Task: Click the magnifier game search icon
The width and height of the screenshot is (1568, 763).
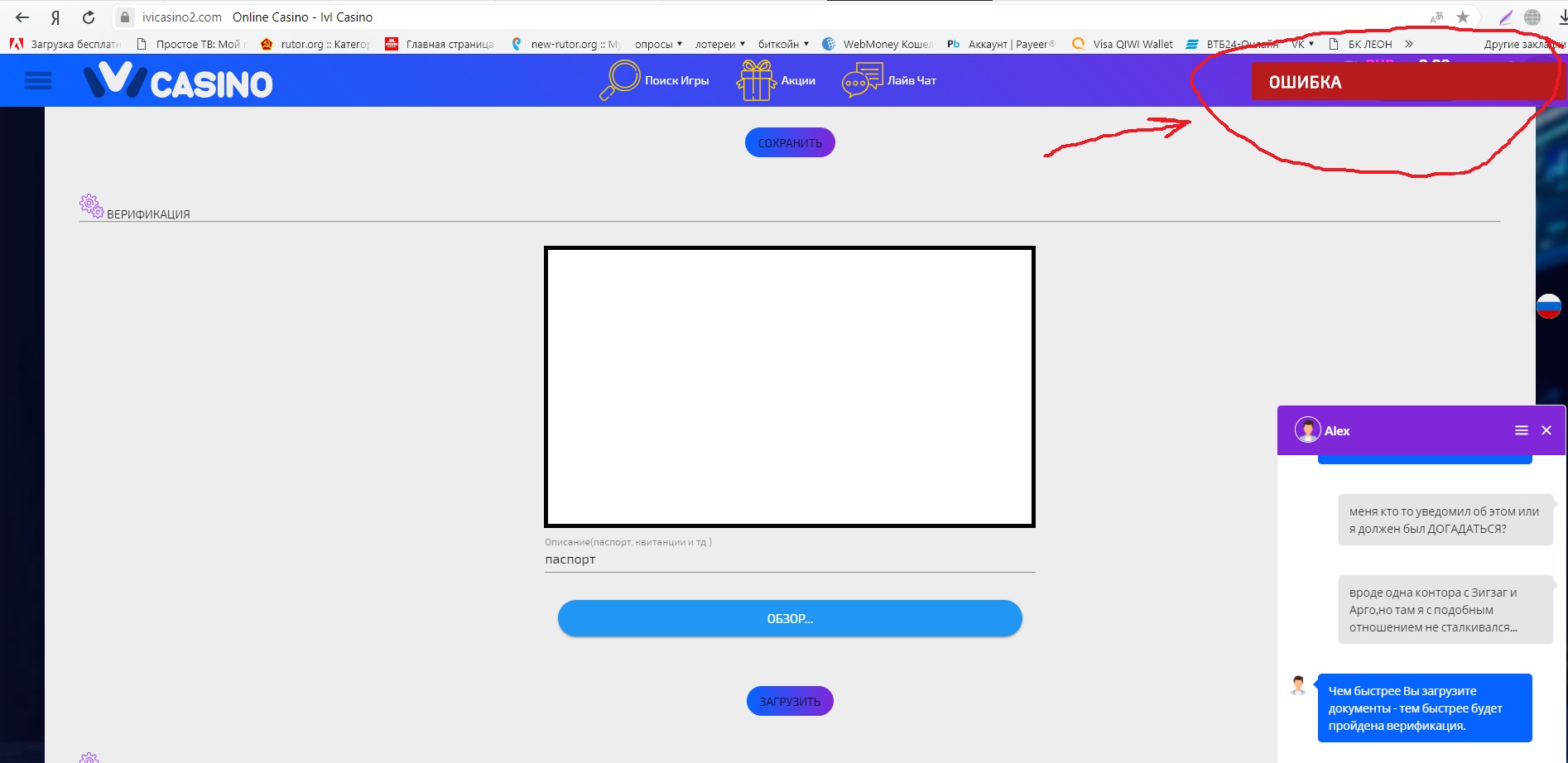Action: (x=619, y=80)
